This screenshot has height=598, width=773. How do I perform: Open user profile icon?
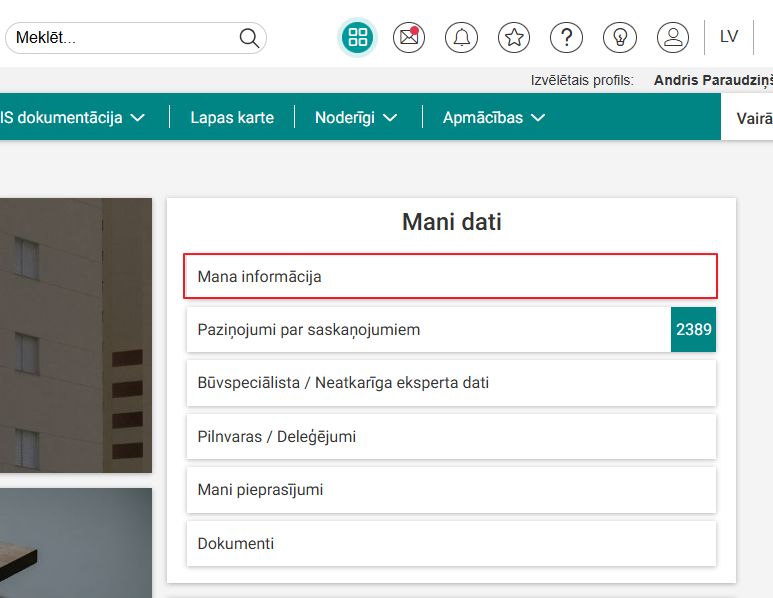click(673, 38)
